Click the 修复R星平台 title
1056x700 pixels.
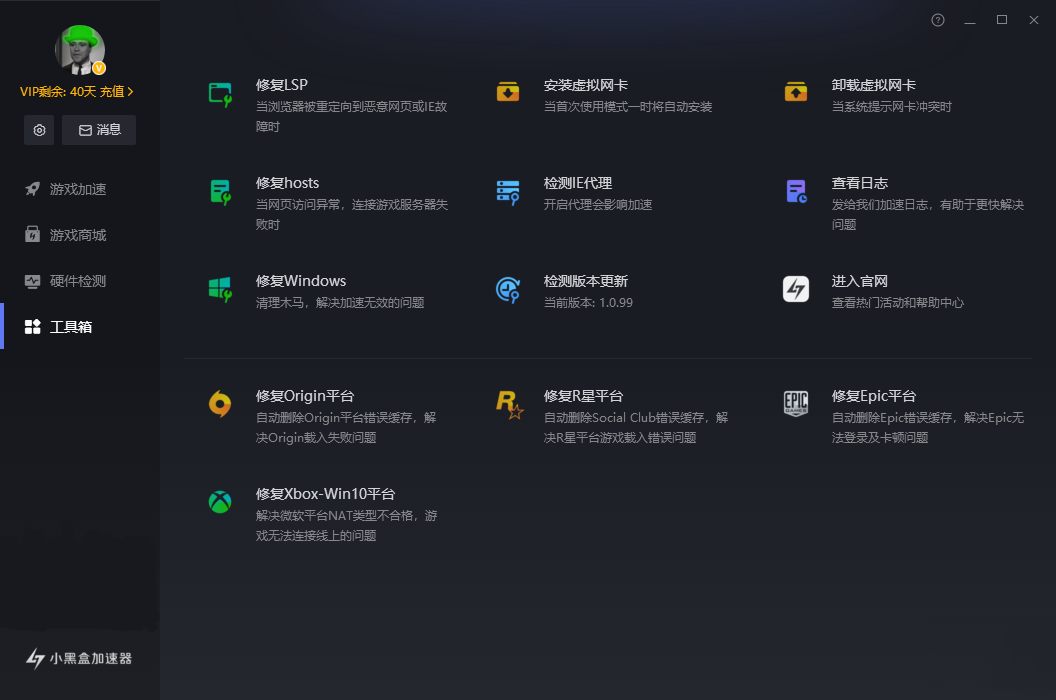(583, 395)
